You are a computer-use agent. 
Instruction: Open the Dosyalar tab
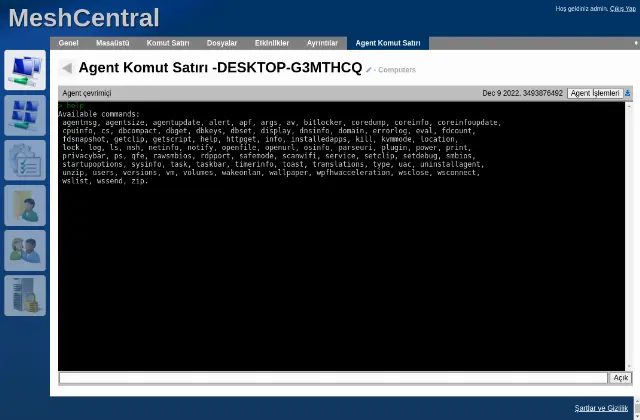tap(222, 43)
